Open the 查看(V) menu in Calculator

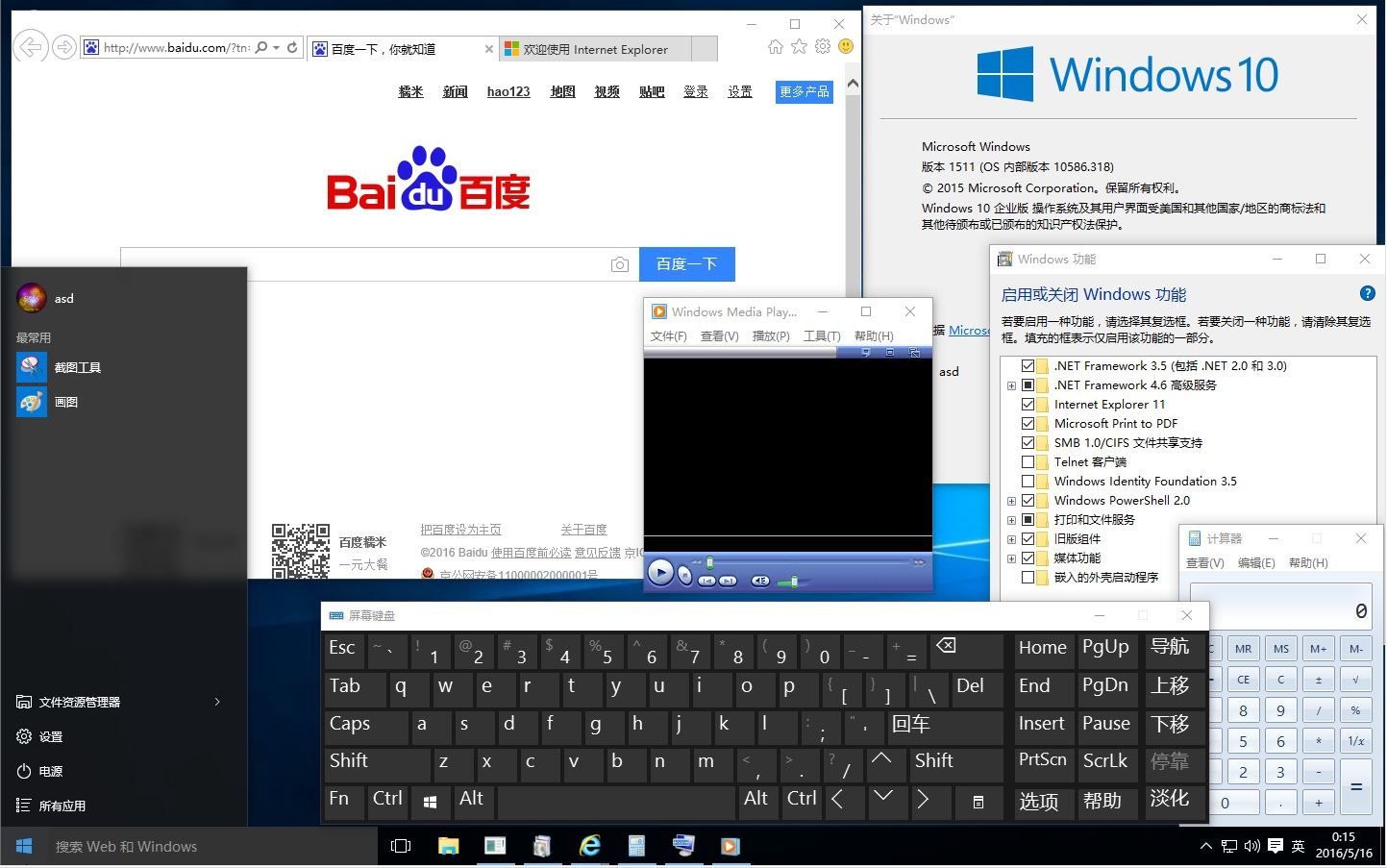[x=1205, y=562]
